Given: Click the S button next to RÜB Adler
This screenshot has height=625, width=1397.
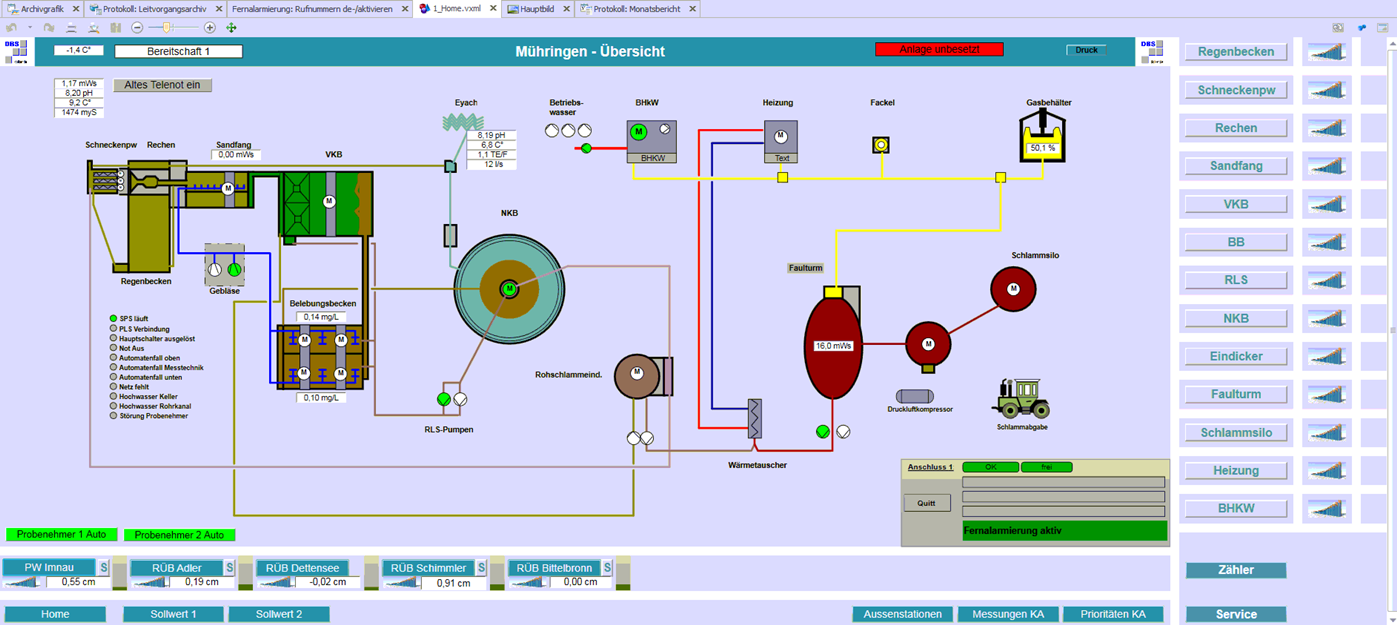Looking at the screenshot, I should pyautogui.click(x=229, y=568).
